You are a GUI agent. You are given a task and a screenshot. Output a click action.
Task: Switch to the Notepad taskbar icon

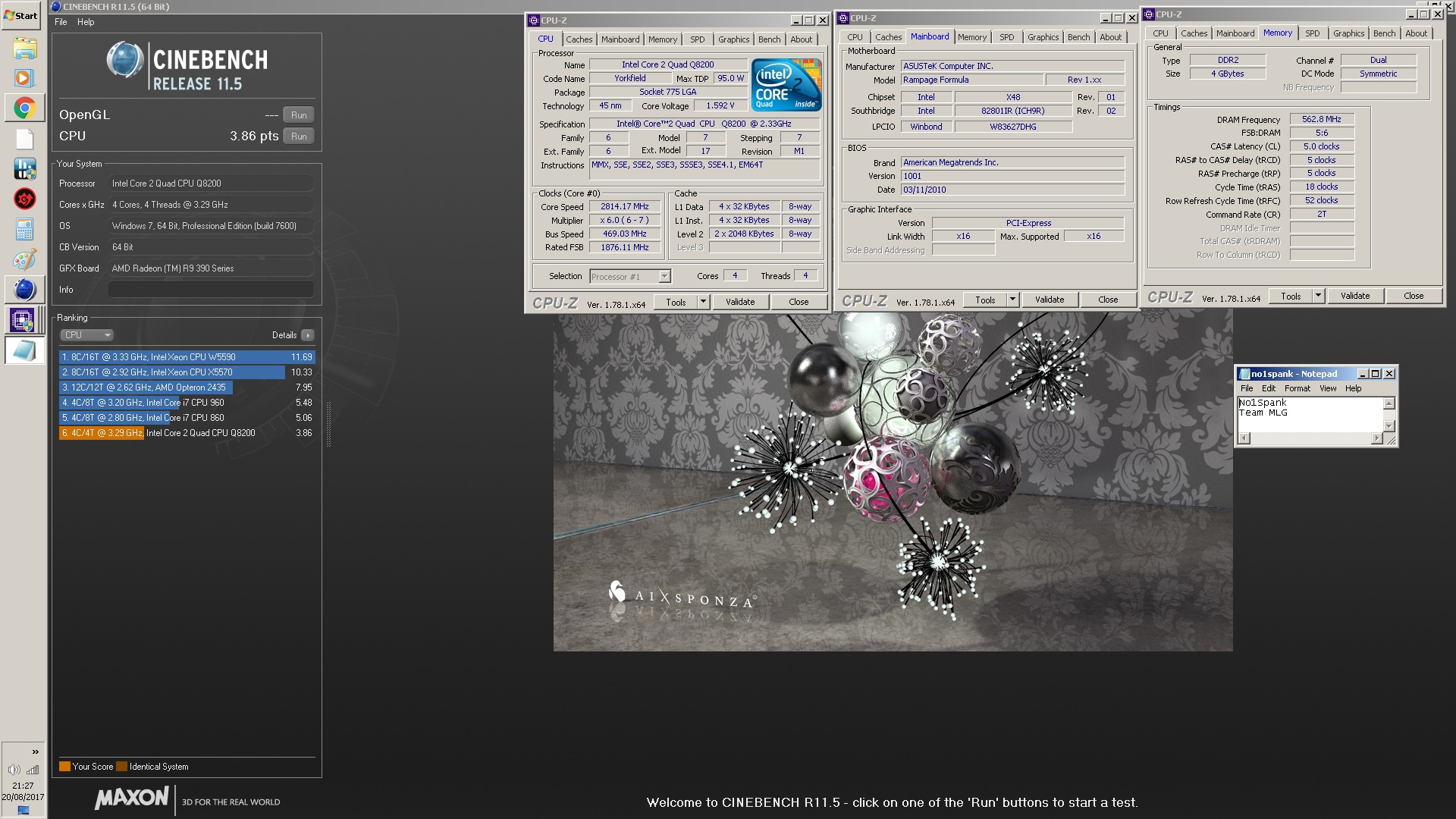tap(24, 350)
